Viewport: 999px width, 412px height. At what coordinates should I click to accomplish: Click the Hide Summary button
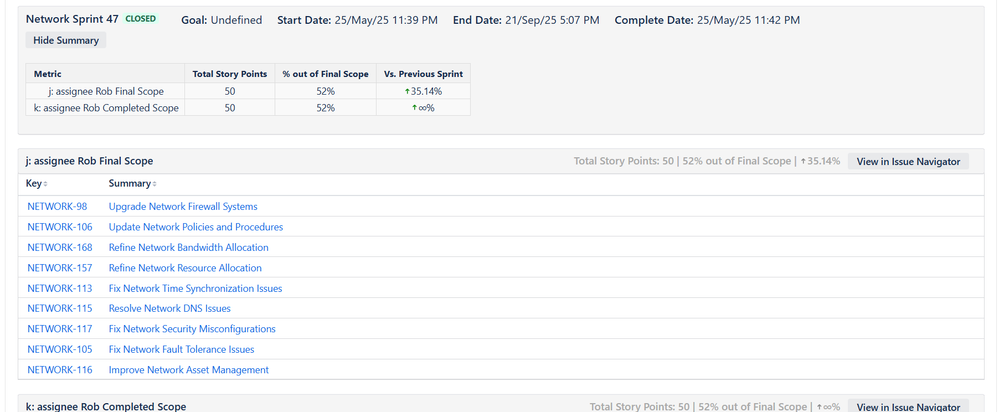pyautogui.click(x=66, y=40)
